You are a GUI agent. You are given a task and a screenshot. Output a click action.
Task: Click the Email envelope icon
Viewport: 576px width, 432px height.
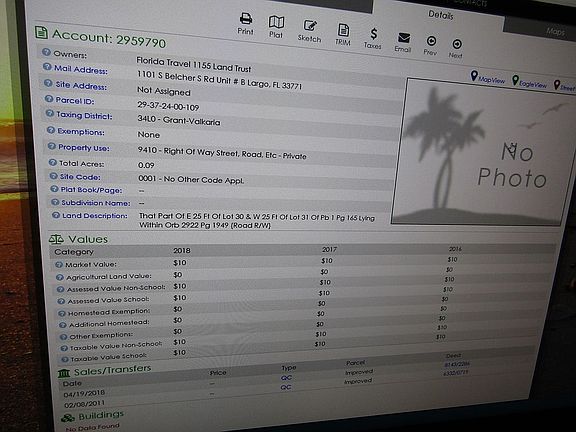click(x=404, y=37)
